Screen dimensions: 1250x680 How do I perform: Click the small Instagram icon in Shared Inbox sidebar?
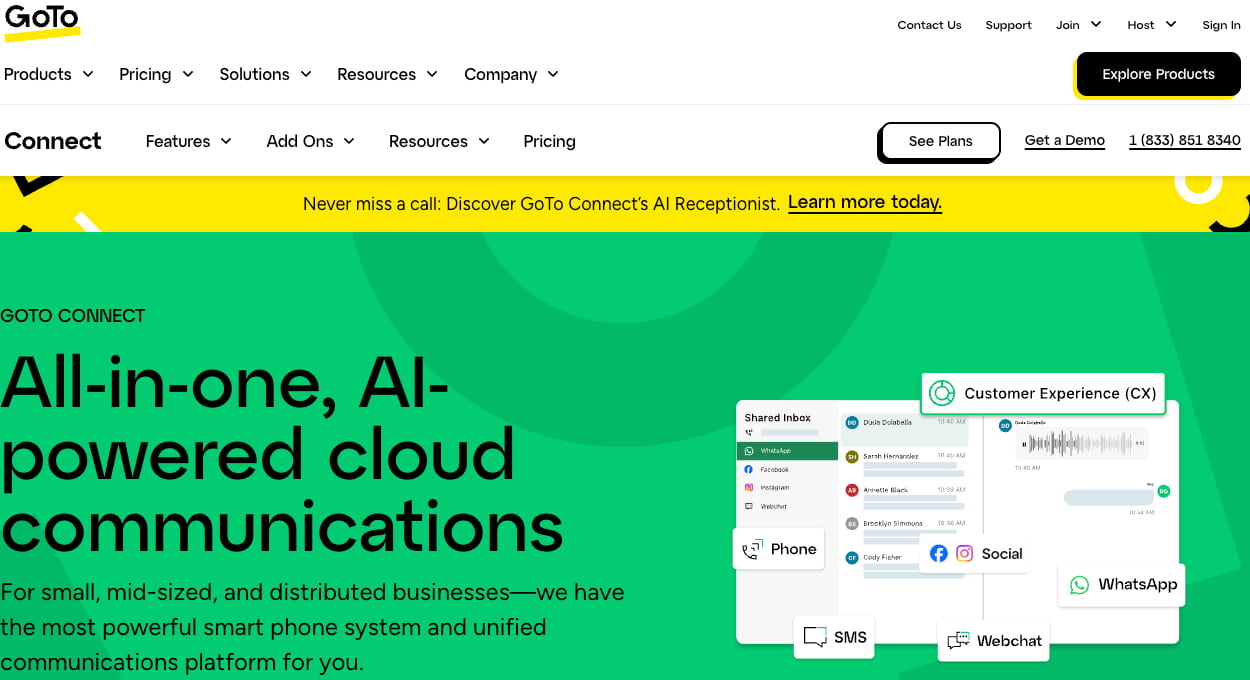[x=749, y=487]
